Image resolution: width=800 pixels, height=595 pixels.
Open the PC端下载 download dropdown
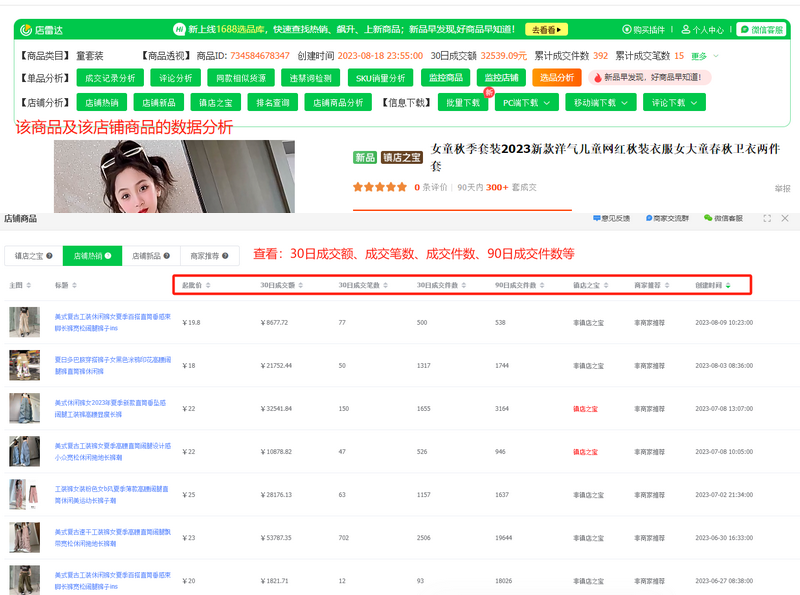pyautogui.click(x=527, y=101)
